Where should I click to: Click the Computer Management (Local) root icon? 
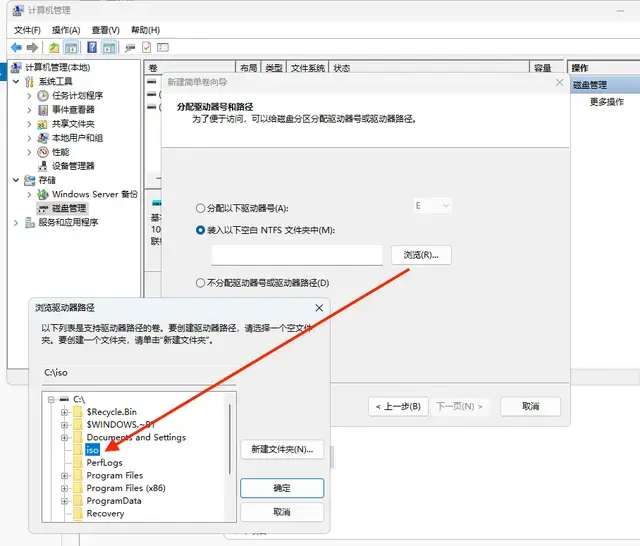pos(16,67)
